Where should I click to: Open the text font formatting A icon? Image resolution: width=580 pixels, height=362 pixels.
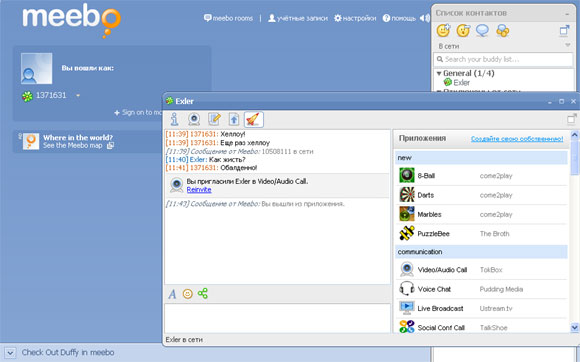(172, 294)
